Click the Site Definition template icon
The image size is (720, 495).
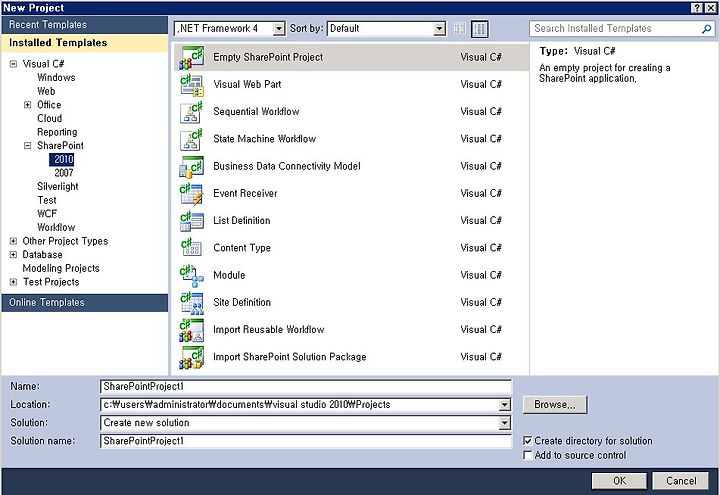point(191,303)
